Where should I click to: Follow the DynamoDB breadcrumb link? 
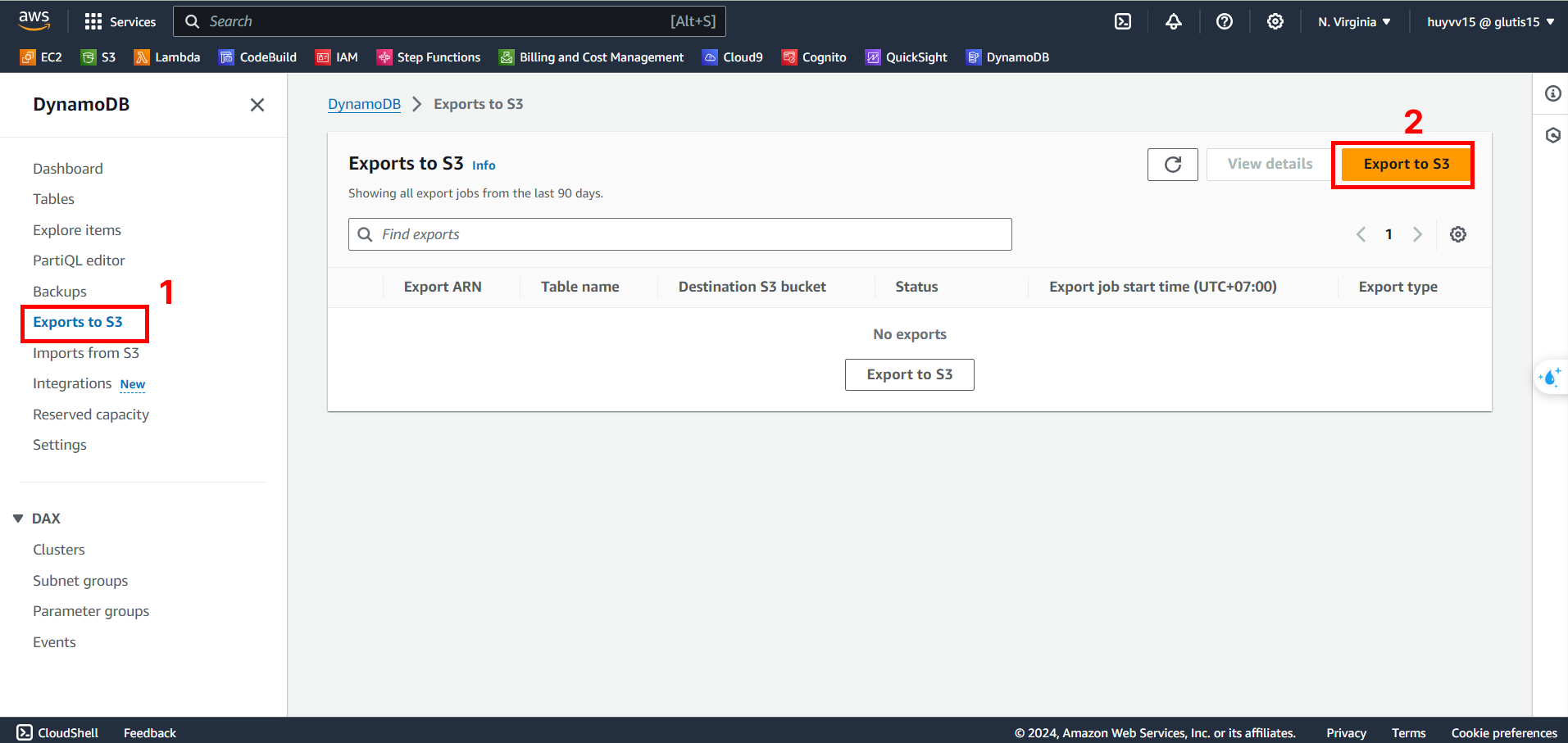(x=364, y=104)
